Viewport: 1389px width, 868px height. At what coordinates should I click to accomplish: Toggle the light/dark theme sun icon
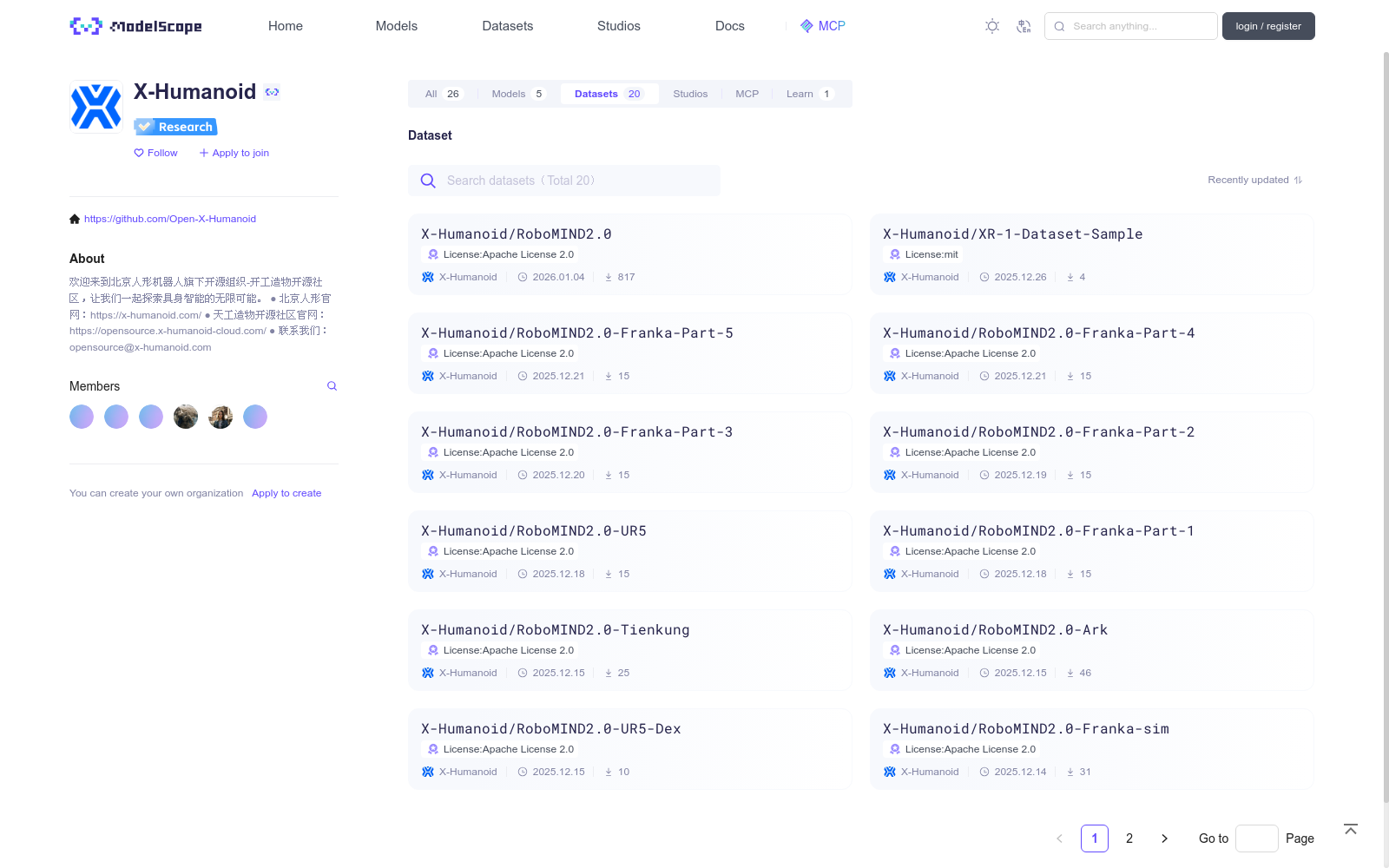(x=992, y=26)
